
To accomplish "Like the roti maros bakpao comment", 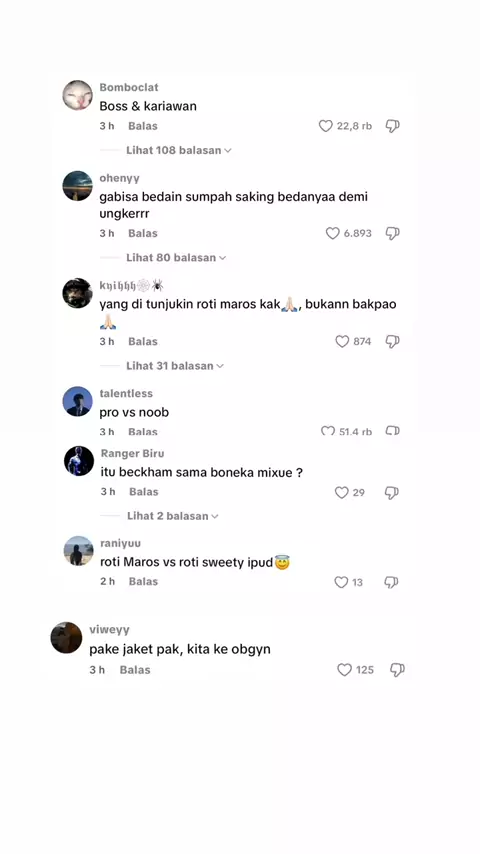I will [342, 341].
